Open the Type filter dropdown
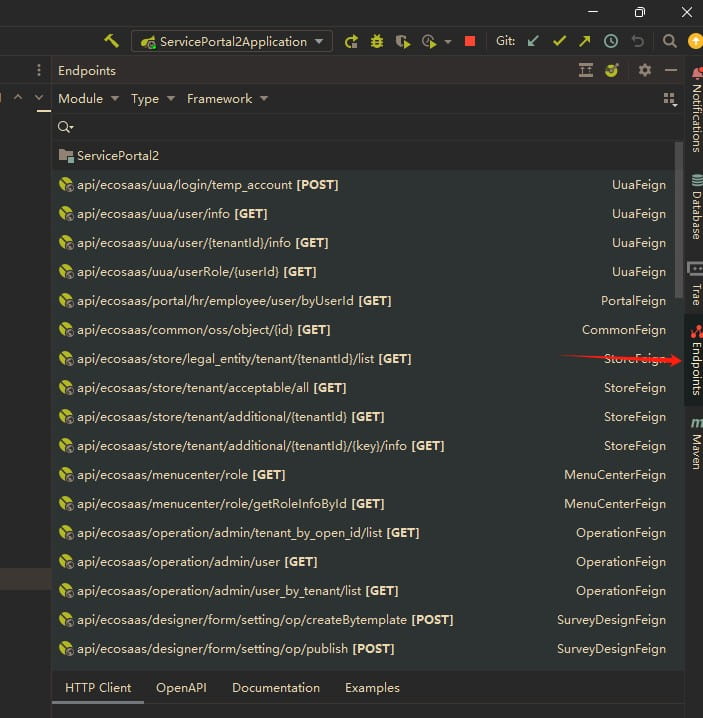703x718 pixels. tap(152, 98)
